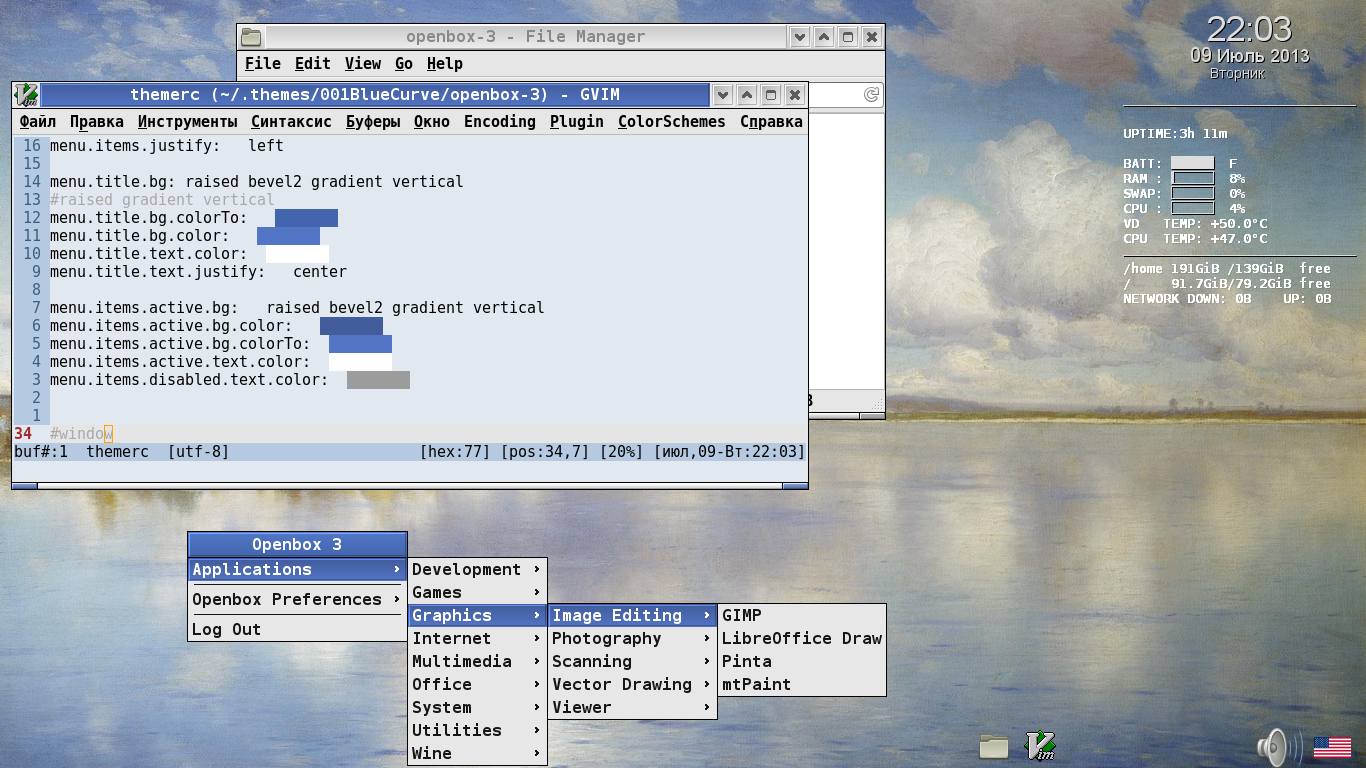Image resolution: width=1366 pixels, height=768 pixels.
Task: Click the File Manager title bar folder icon
Action: tap(251, 37)
